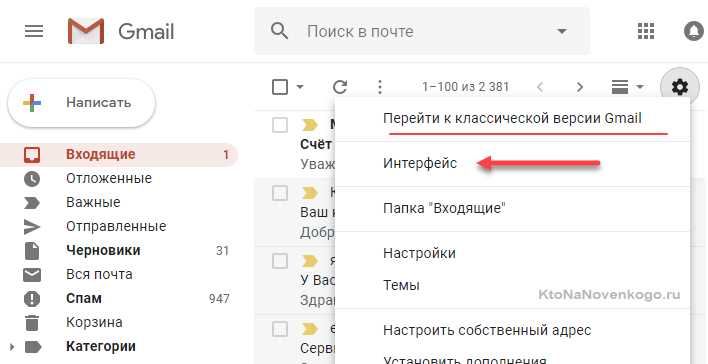
Task: Toggle importance marker on 'Ваш' message
Action: pos(310,193)
